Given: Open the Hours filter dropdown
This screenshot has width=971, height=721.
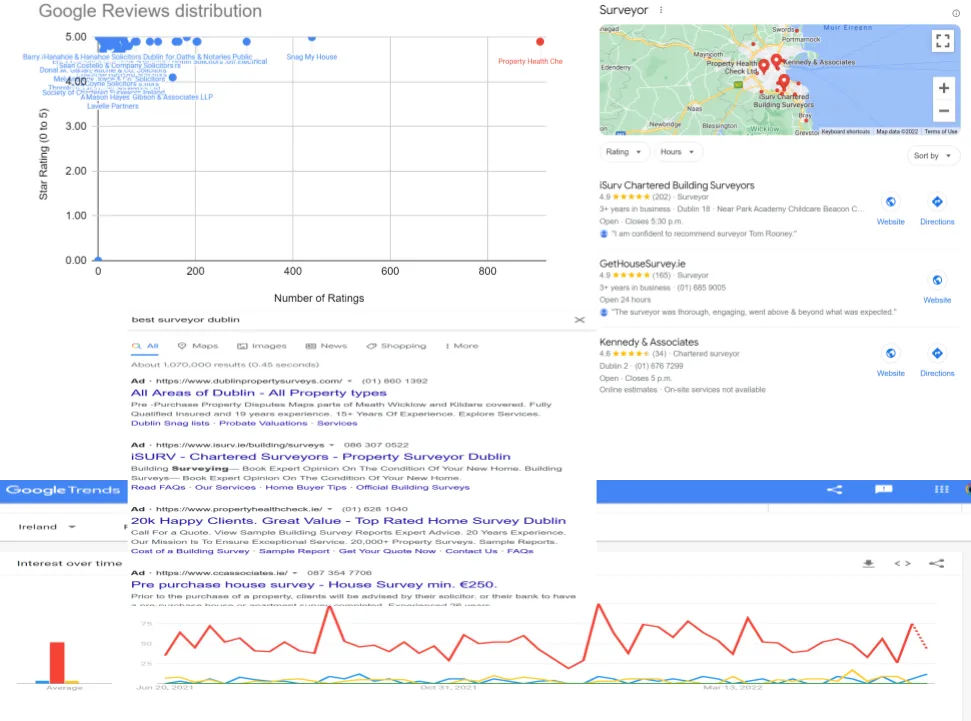Looking at the screenshot, I should [677, 152].
